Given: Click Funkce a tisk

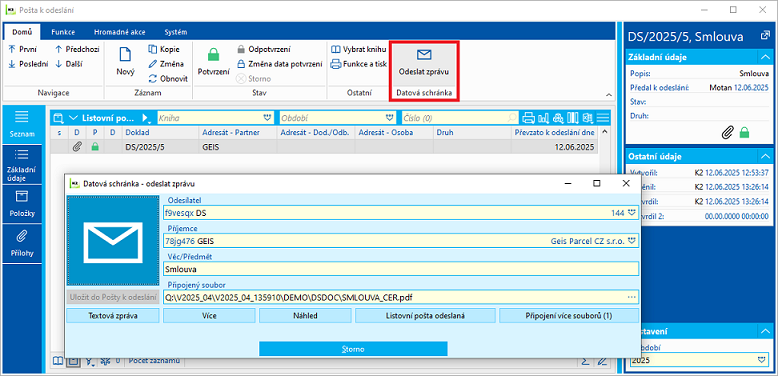Looking at the screenshot, I should pos(358,63).
